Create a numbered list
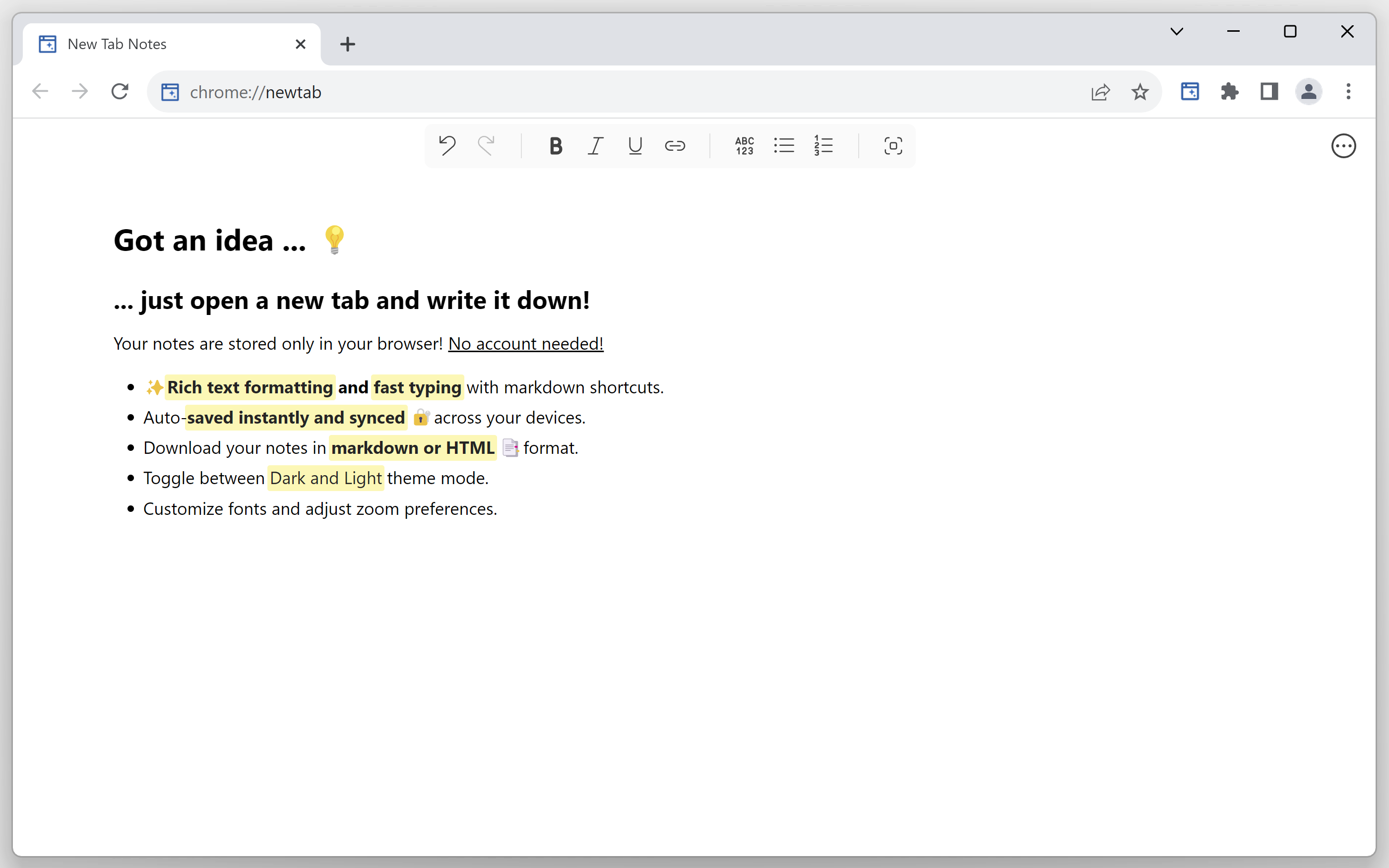This screenshot has height=868, width=1389. coord(823,146)
